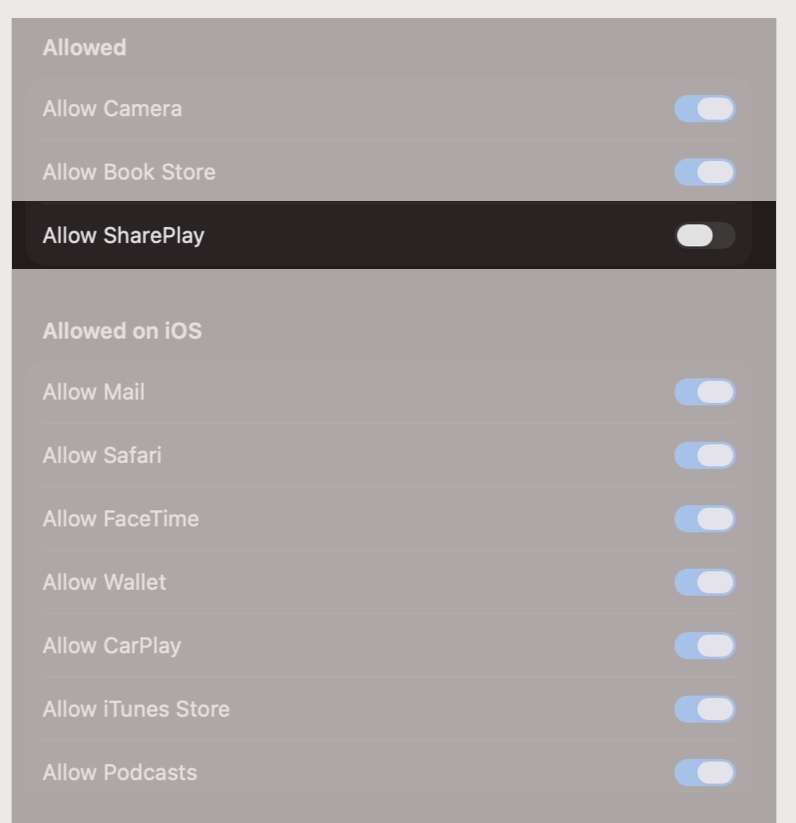Turn off Allow iTunes Store
The width and height of the screenshot is (796, 823).
[x=703, y=709]
